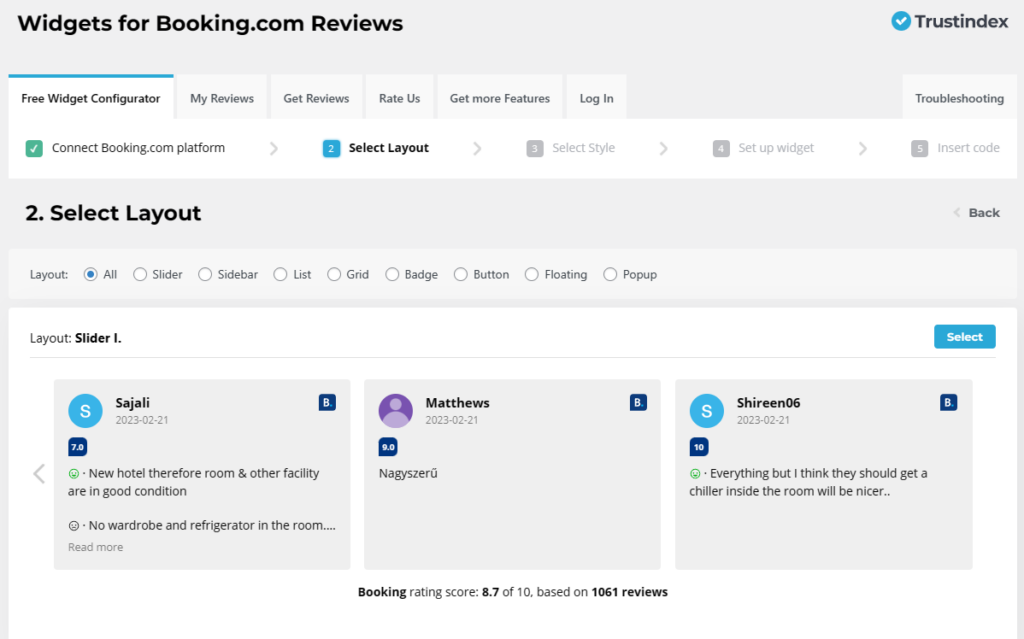Click the 7.0 rating badge on Sajali's review
Screen dimensions: 1024x639
(x=78, y=446)
